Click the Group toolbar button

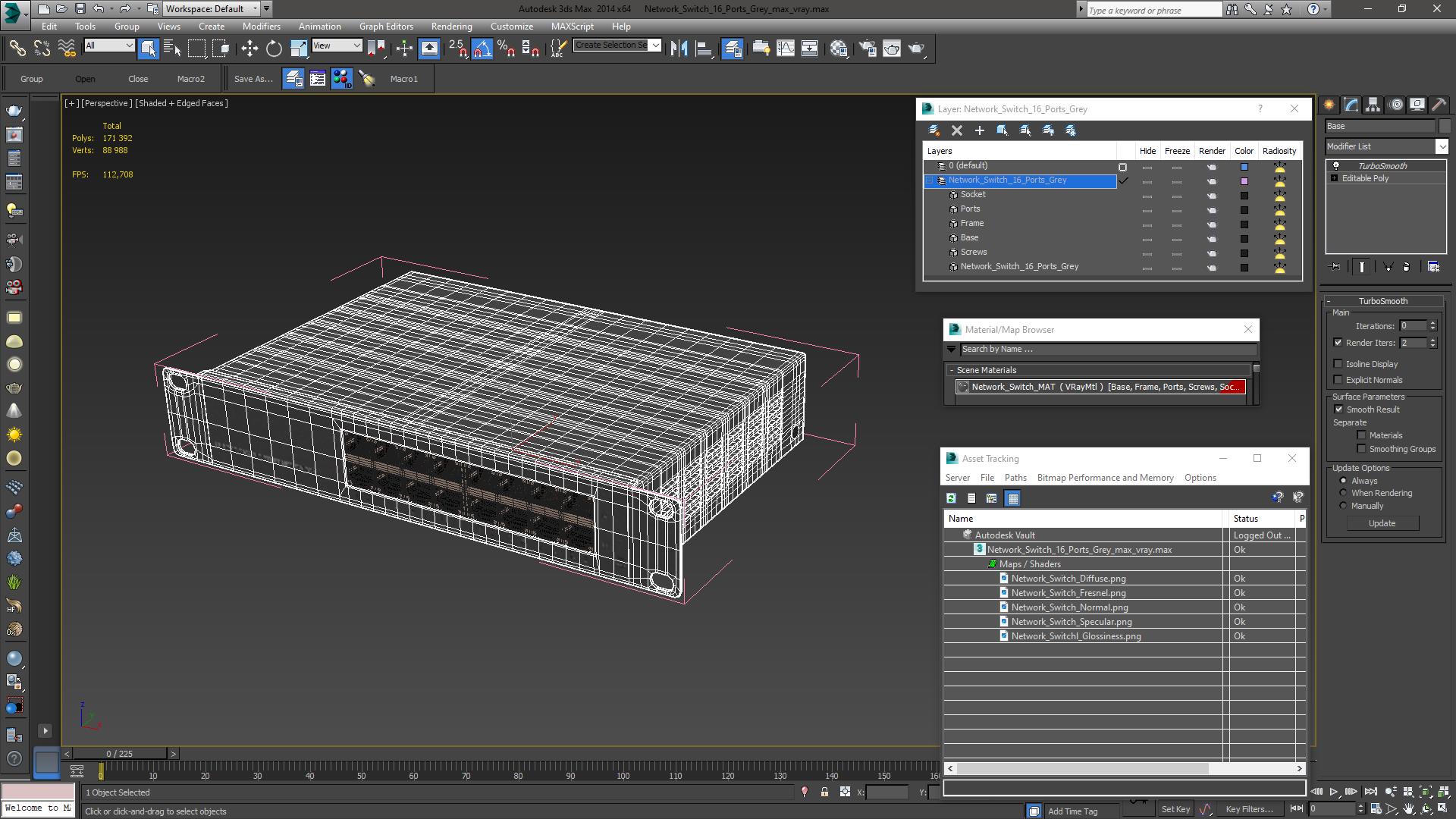[x=32, y=79]
